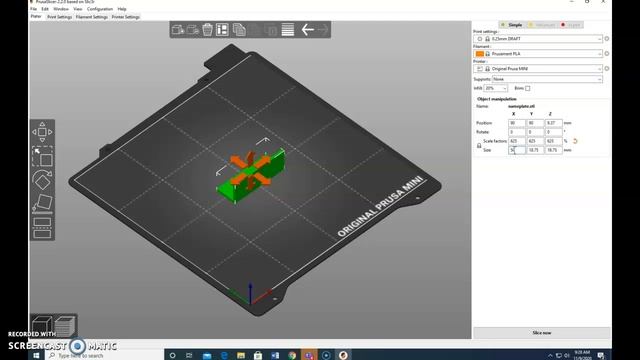Open the Help menu
The image size is (640, 360).
(122, 9)
